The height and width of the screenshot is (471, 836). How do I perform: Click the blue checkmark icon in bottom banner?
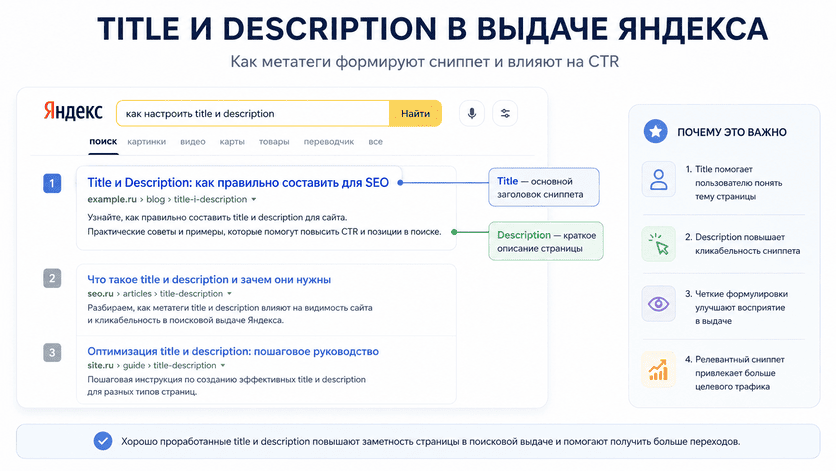103,441
